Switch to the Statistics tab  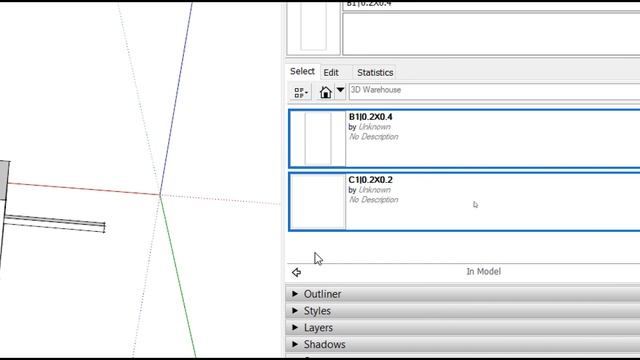tap(375, 73)
